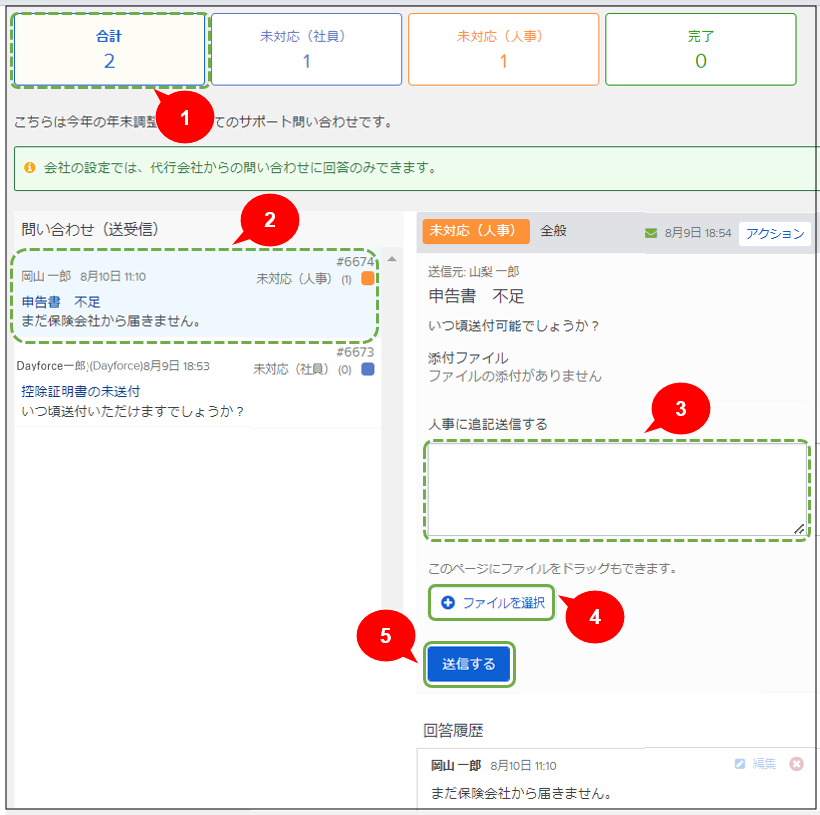Focus the 人事に追記送信する text area
This screenshot has width=820, height=815.
[615, 490]
